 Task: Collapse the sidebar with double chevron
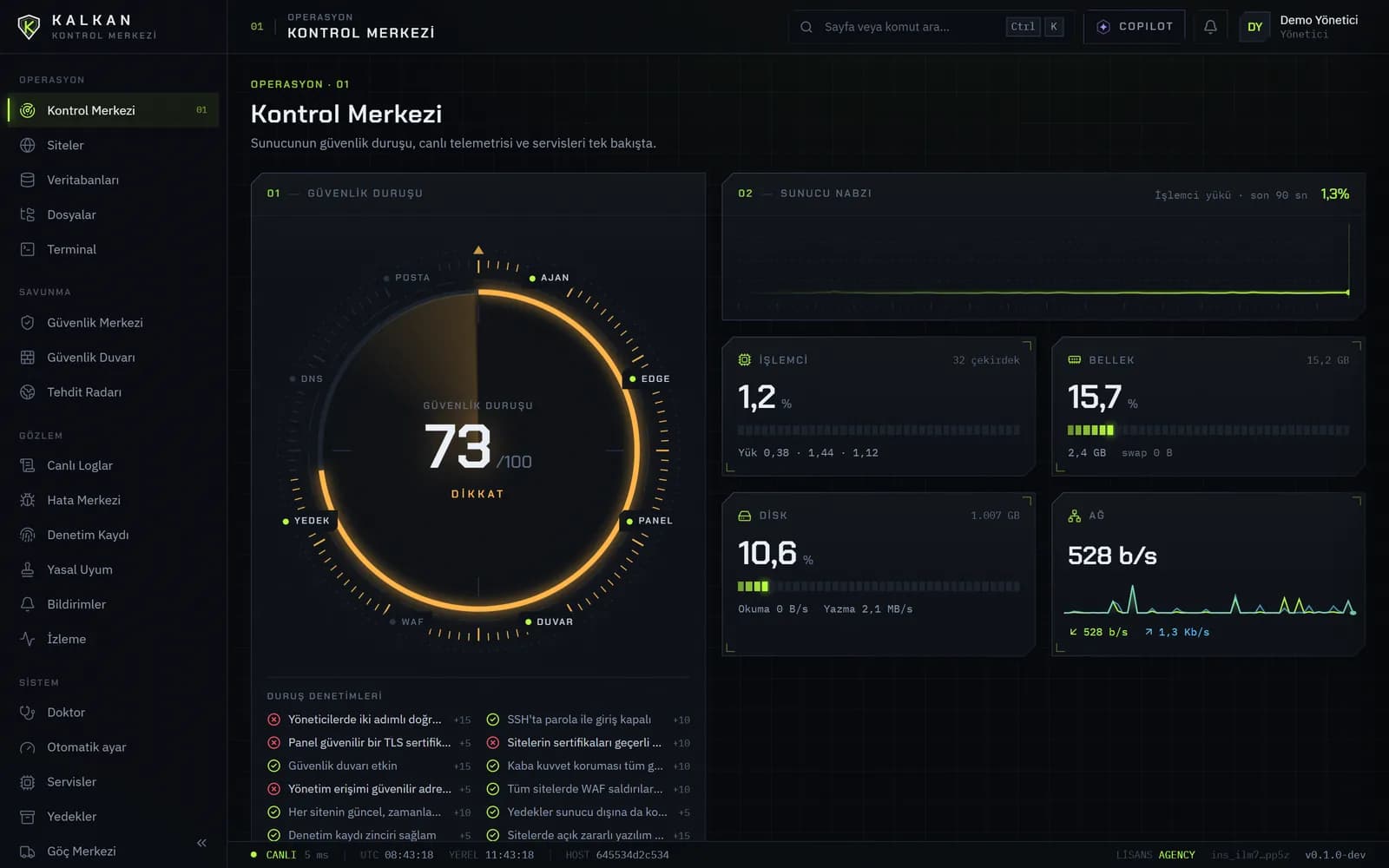[201, 843]
